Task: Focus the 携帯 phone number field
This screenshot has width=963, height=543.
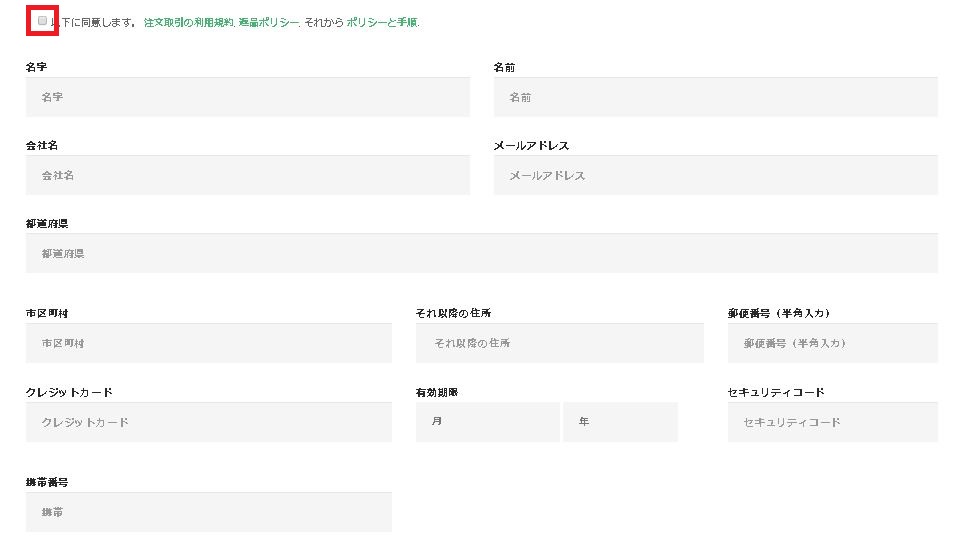Action: pyautogui.click(x=208, y=513)
